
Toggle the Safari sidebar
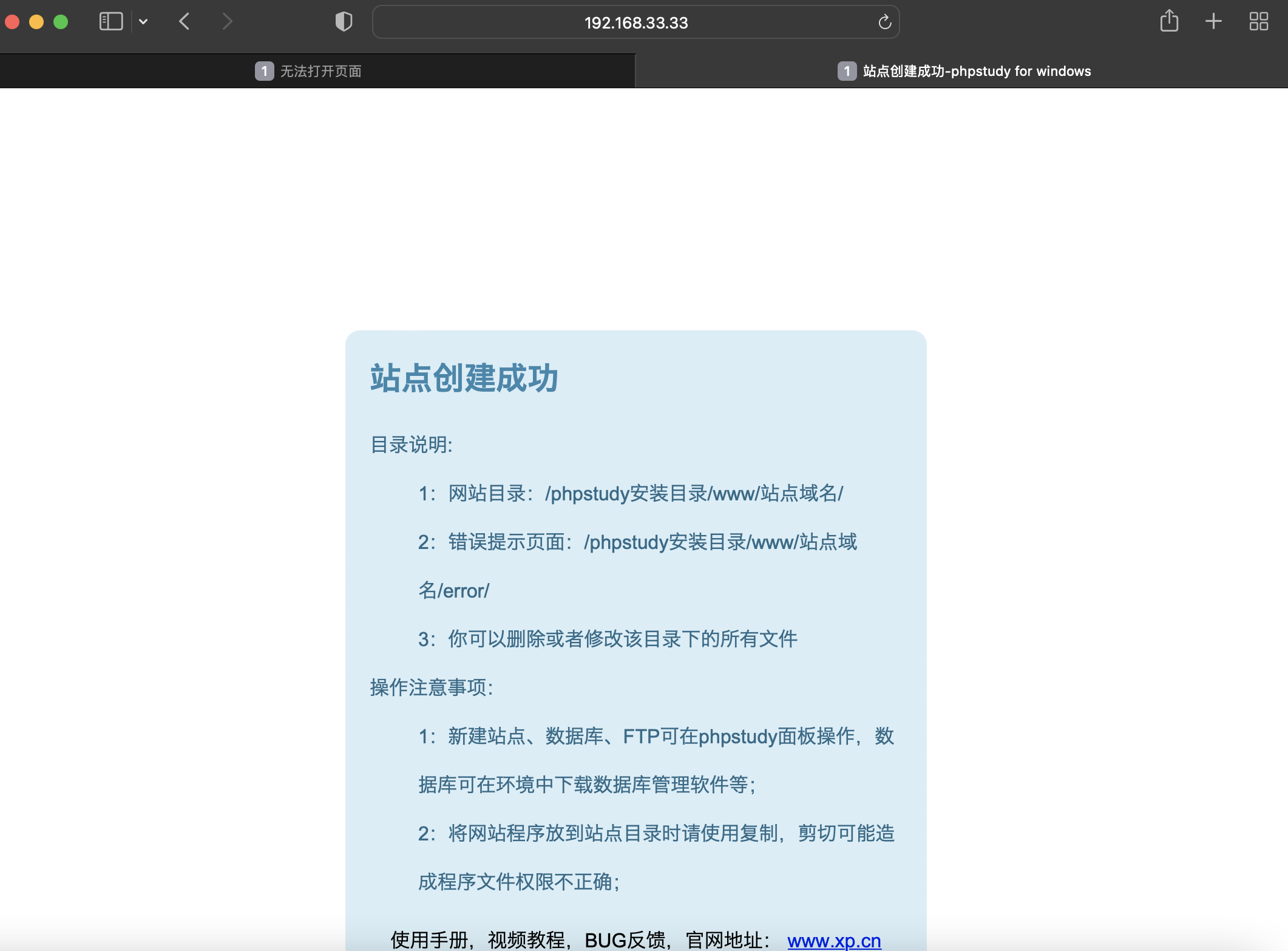[110, 21]
